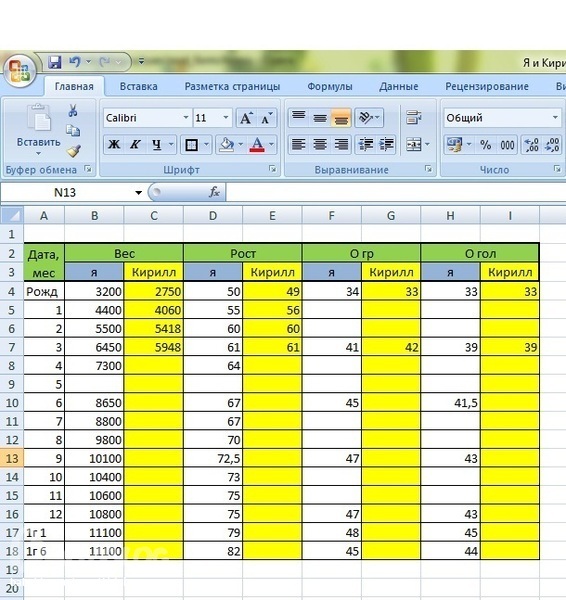Toggle underline Ч formatting
The width and height of the screenshot is (566, 600).
tap(156, 145)
